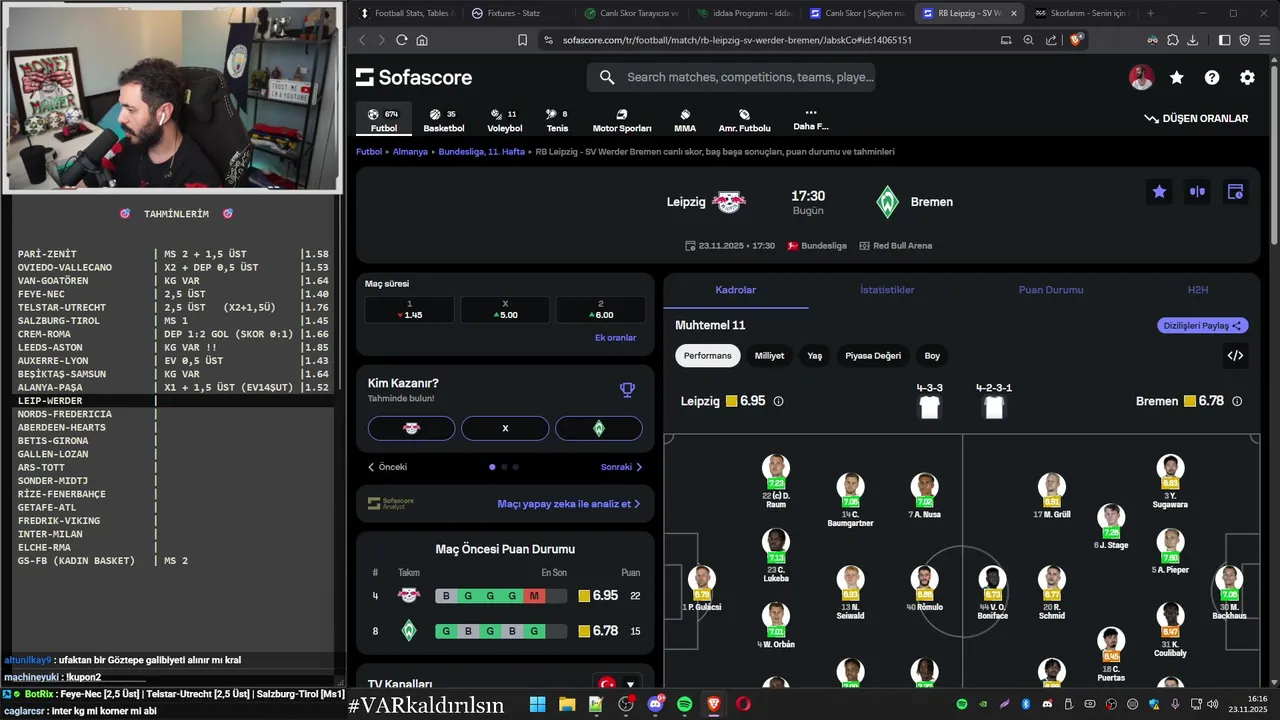Open the Puan Durumu tab

[x=1051, y=290]
